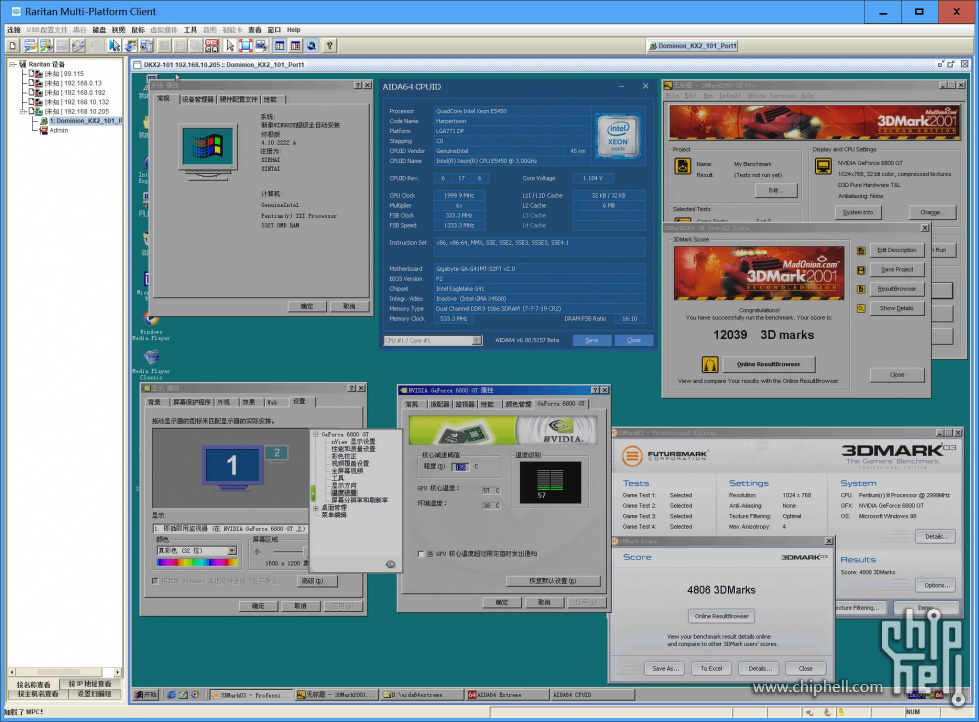Click the Start button in remote taskbar
The width and height of the screenshot is (979, 722).
point(147,695)
